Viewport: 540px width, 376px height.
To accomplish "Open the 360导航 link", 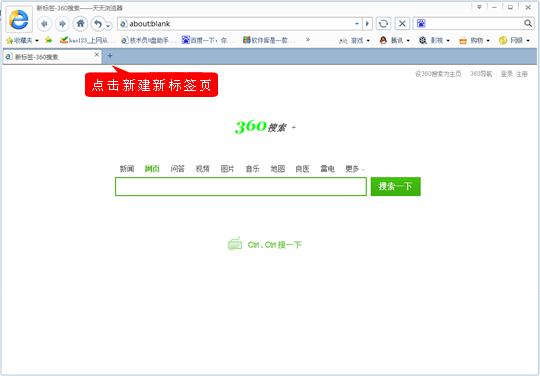I will [481, 74].
